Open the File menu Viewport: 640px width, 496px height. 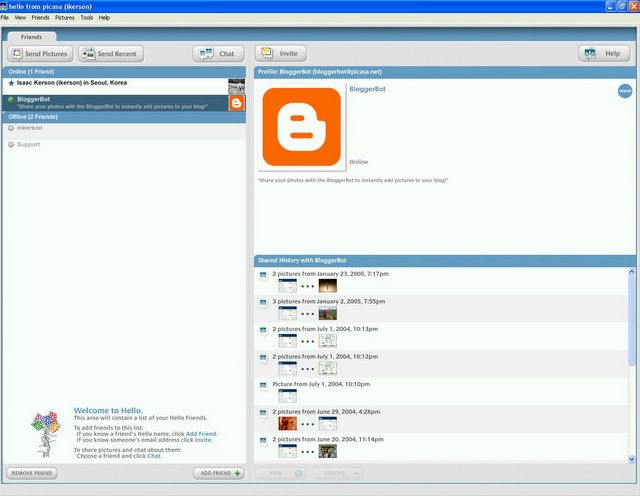pyautogui.click(x=5, y=18)
